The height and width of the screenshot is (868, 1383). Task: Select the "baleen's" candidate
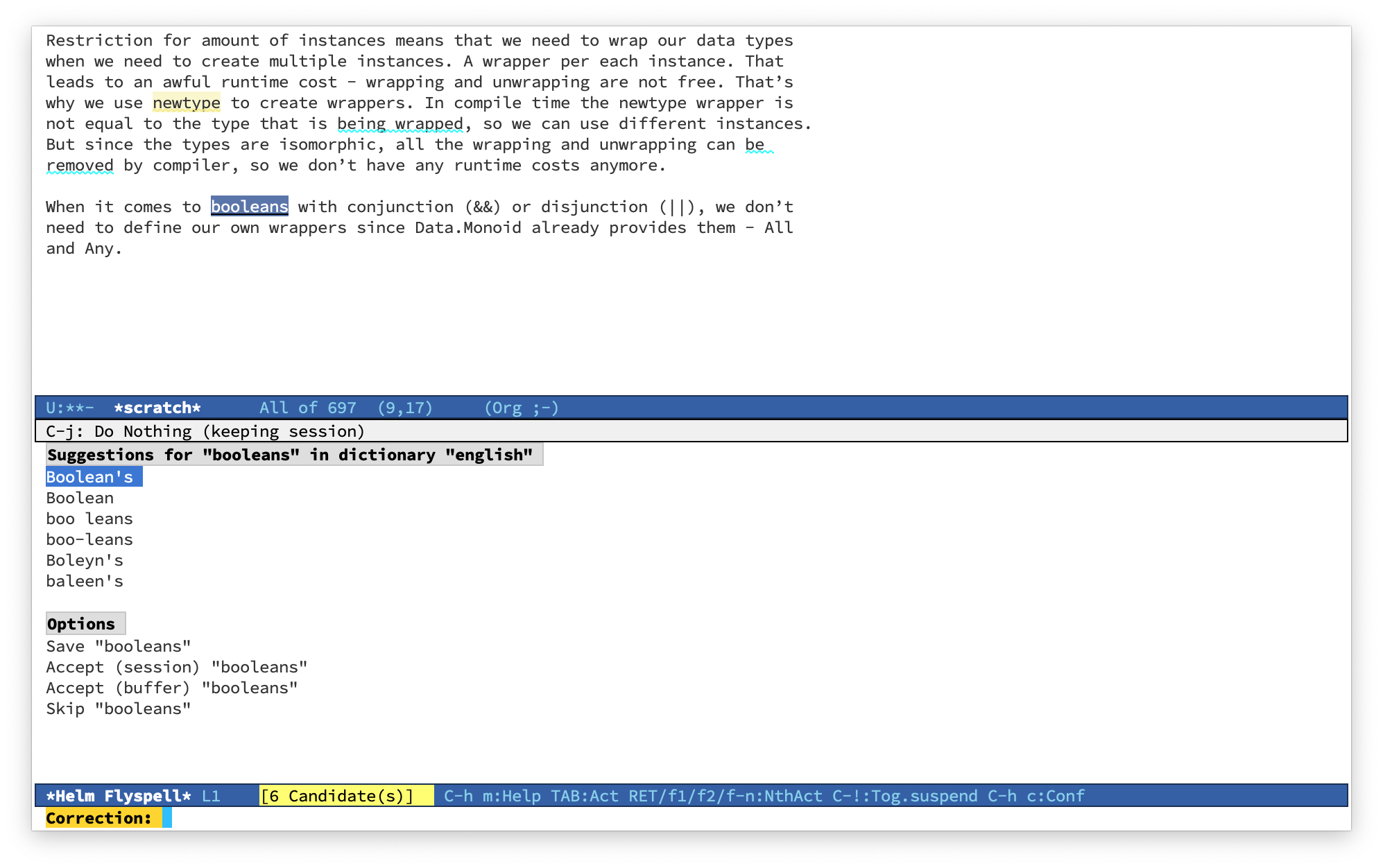point(85,581)
